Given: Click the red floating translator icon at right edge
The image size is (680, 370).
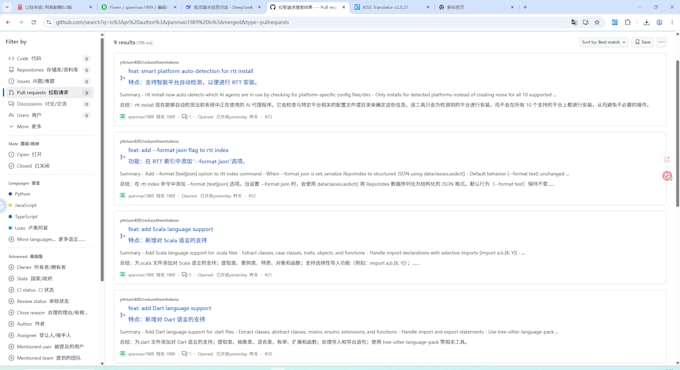Looking at the screenshot, I should coord(667,176).
